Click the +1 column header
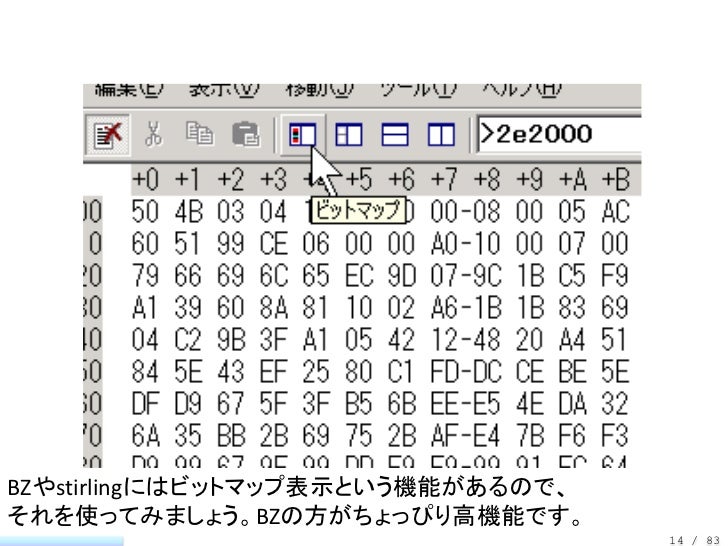 coord(188,179)
